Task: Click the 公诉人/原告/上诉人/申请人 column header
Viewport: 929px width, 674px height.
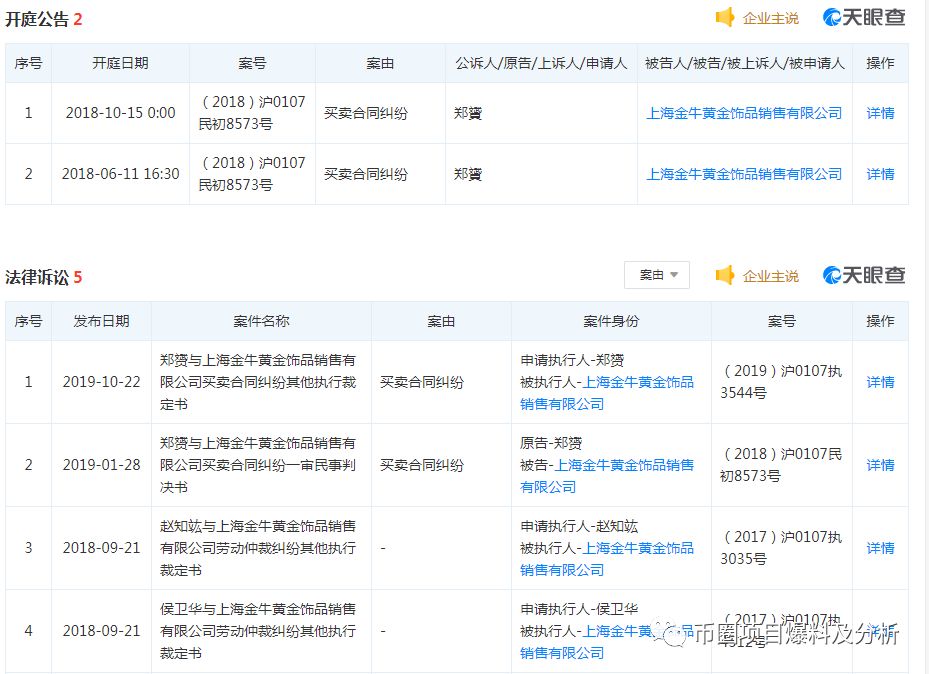Action: pos(541,63)
